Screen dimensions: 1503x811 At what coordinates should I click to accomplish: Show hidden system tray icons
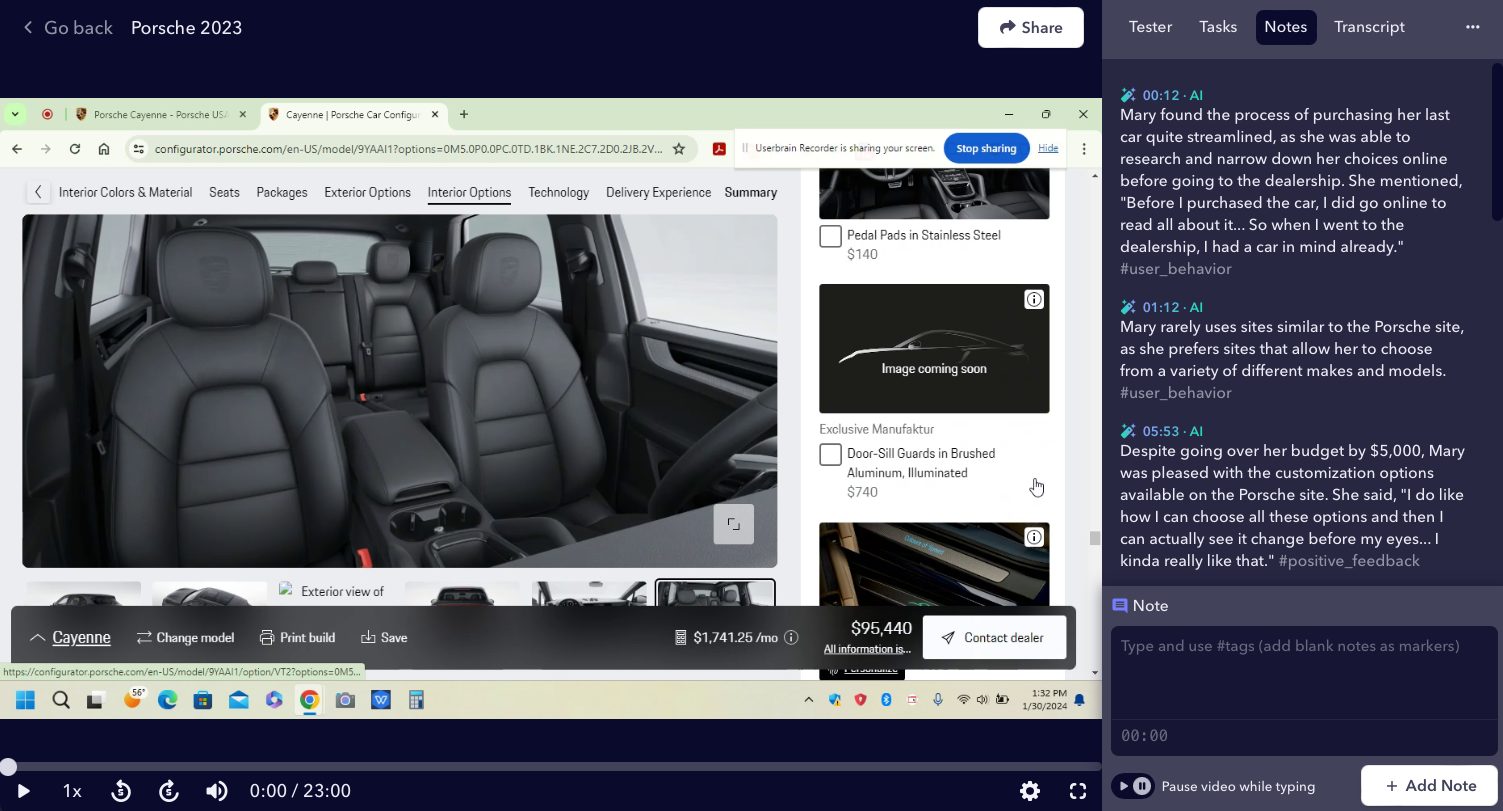(808, 700)
